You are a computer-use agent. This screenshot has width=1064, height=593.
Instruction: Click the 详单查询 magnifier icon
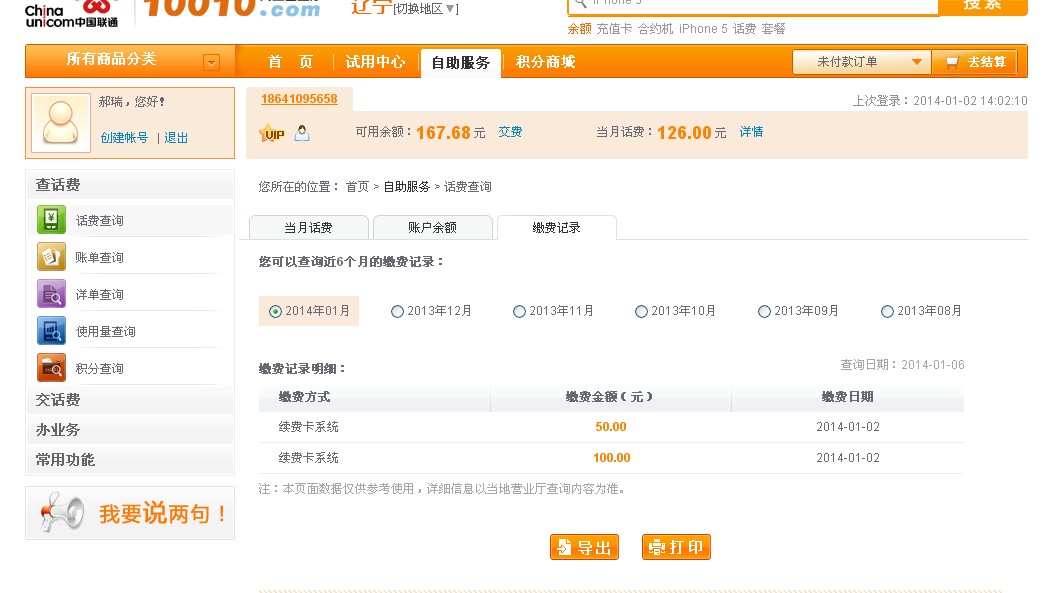(x=51, y=294)
